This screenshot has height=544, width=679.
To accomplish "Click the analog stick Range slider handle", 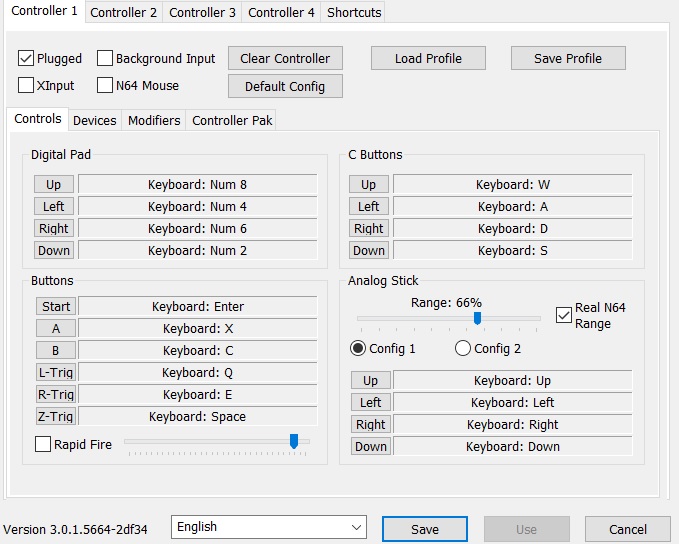I will tap(478, 318).
